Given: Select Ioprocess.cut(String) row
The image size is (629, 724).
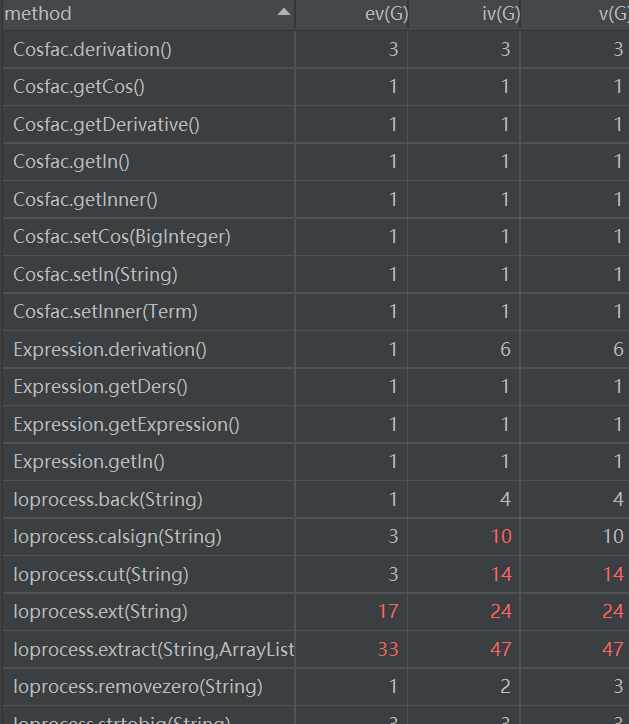Looking at the screenshot, I should click(x=100, y=574).
